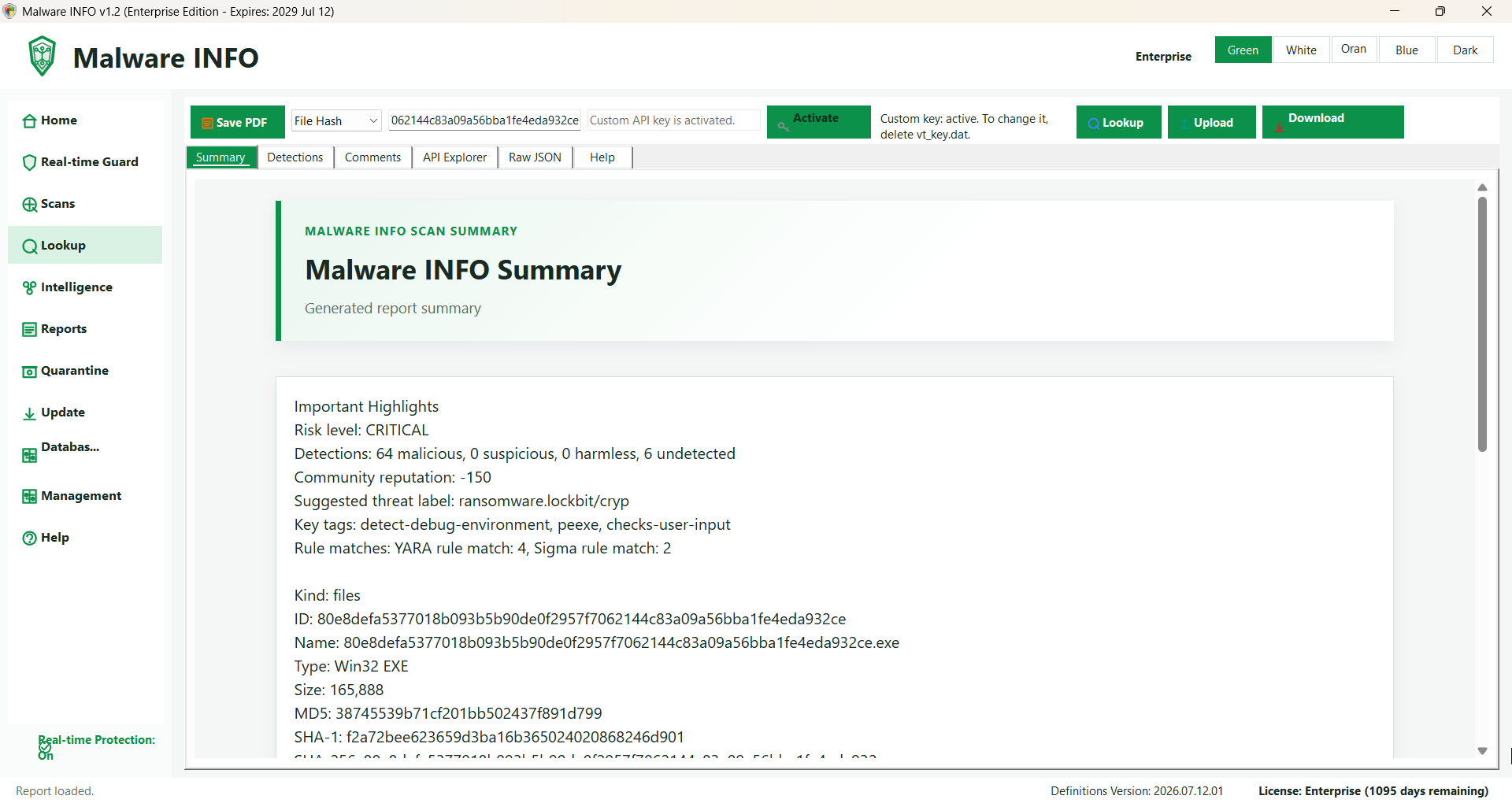
Task: Switch to the Detections tab
Action: (295, 157)
